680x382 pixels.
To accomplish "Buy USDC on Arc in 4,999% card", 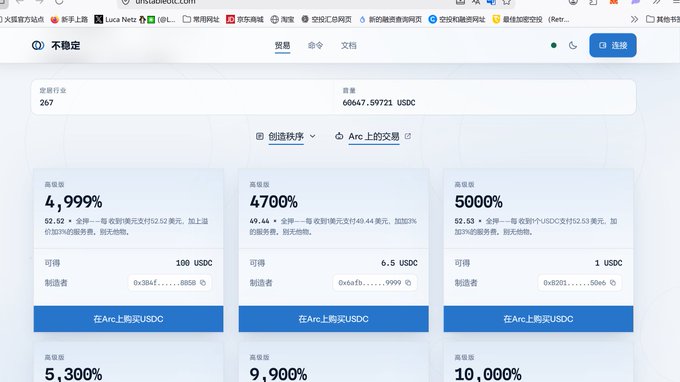I will pos(128,319).
